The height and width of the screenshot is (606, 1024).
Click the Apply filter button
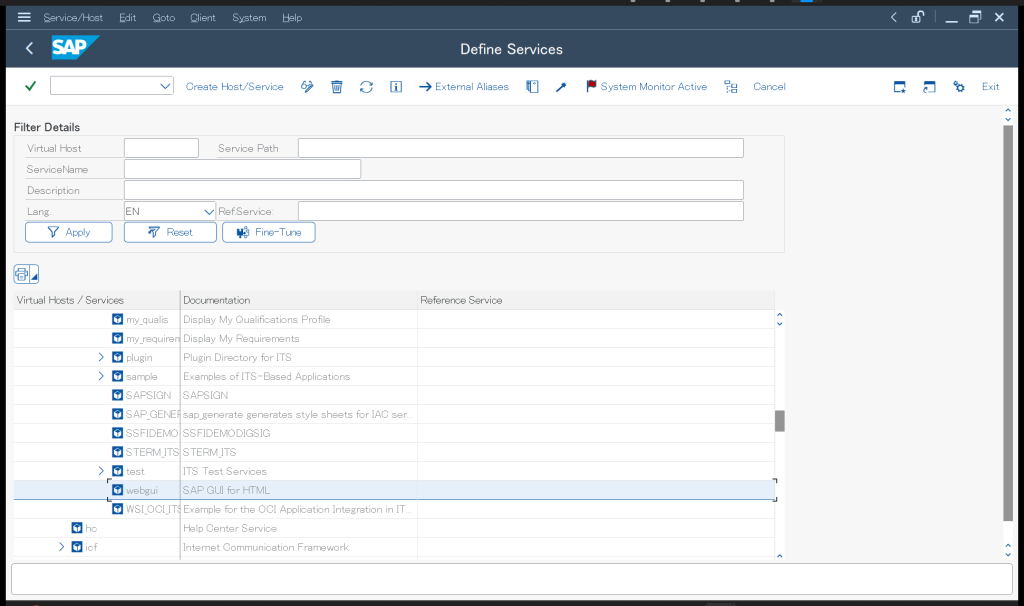69,232
